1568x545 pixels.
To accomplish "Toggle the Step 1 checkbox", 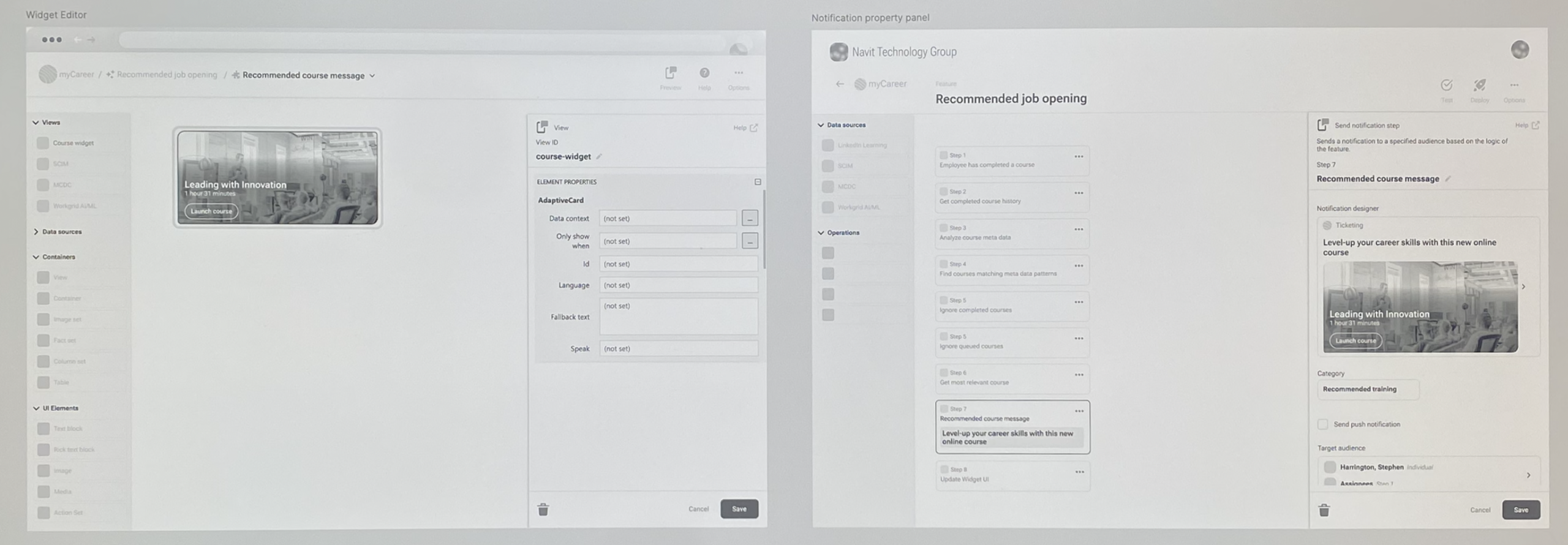I will click(x=944, y=156).
